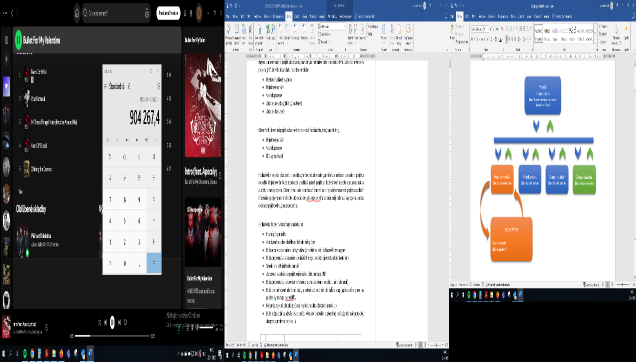Viewport: 636px width, 362px height.
Task: Click the blue equals button in Calculator
Action: point(154,263)
